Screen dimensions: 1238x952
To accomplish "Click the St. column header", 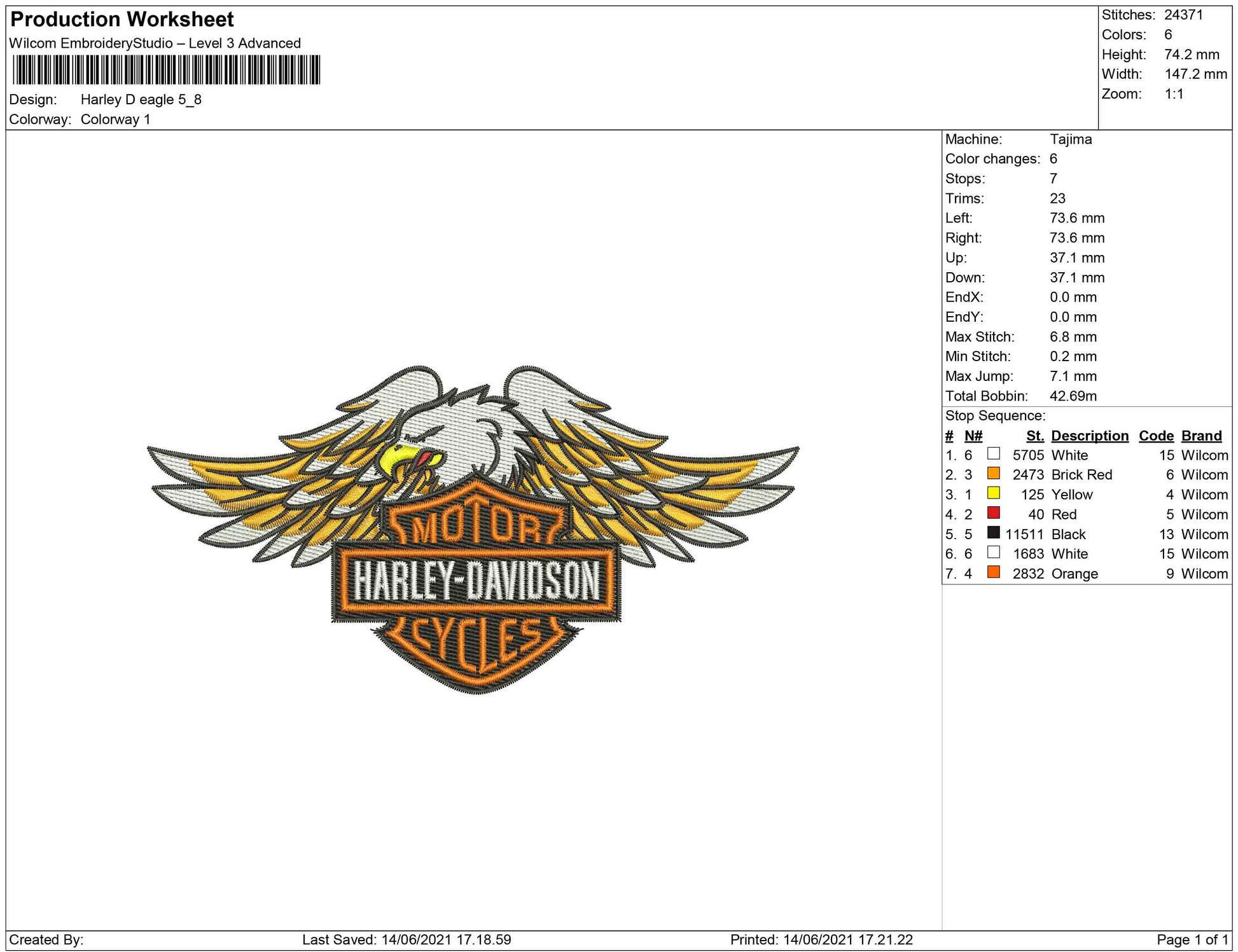I will (1034, 436).
